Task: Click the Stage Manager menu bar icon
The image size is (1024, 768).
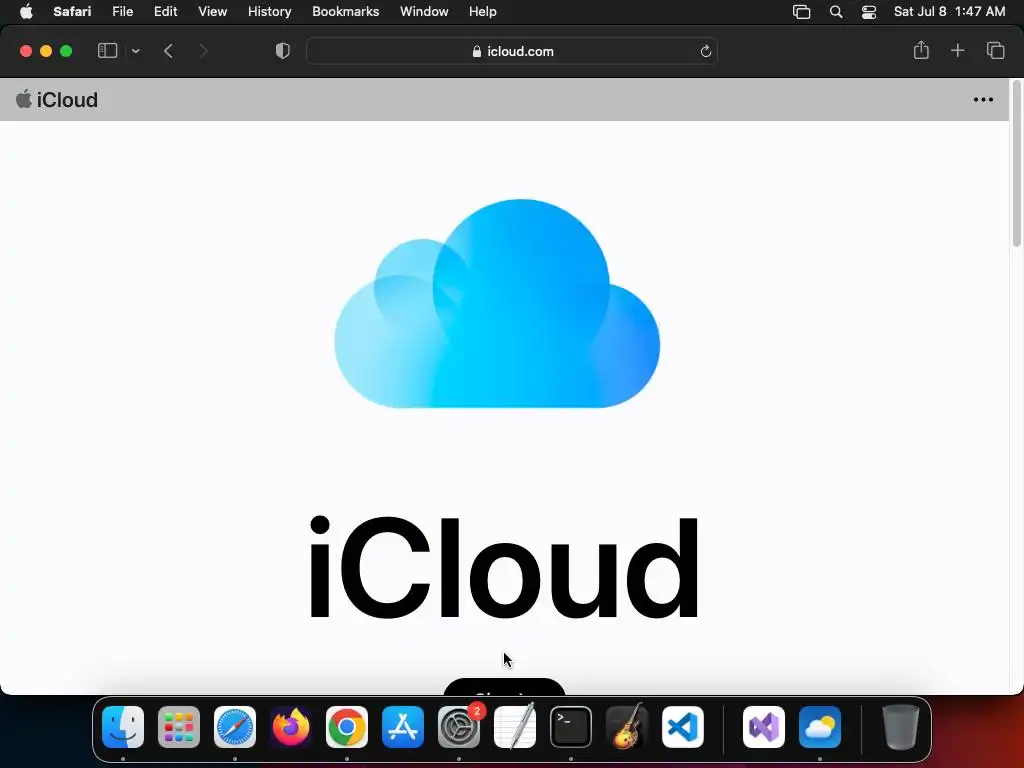Action: 801,12
